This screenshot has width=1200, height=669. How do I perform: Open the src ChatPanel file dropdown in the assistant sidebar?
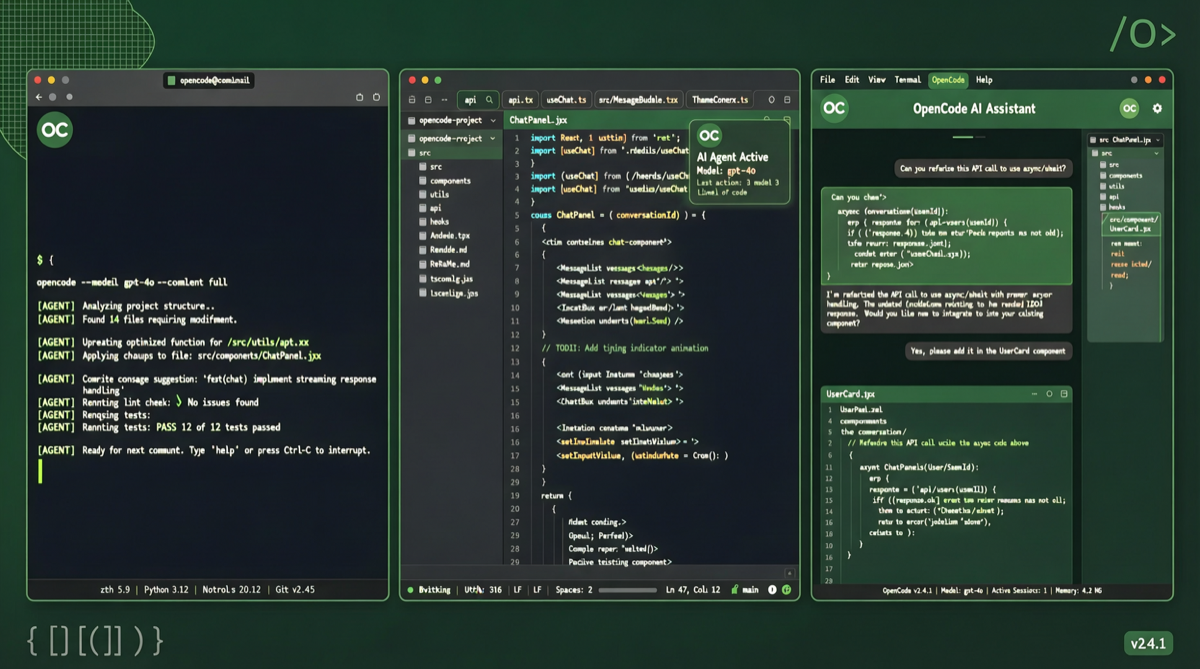(1125, 140)
